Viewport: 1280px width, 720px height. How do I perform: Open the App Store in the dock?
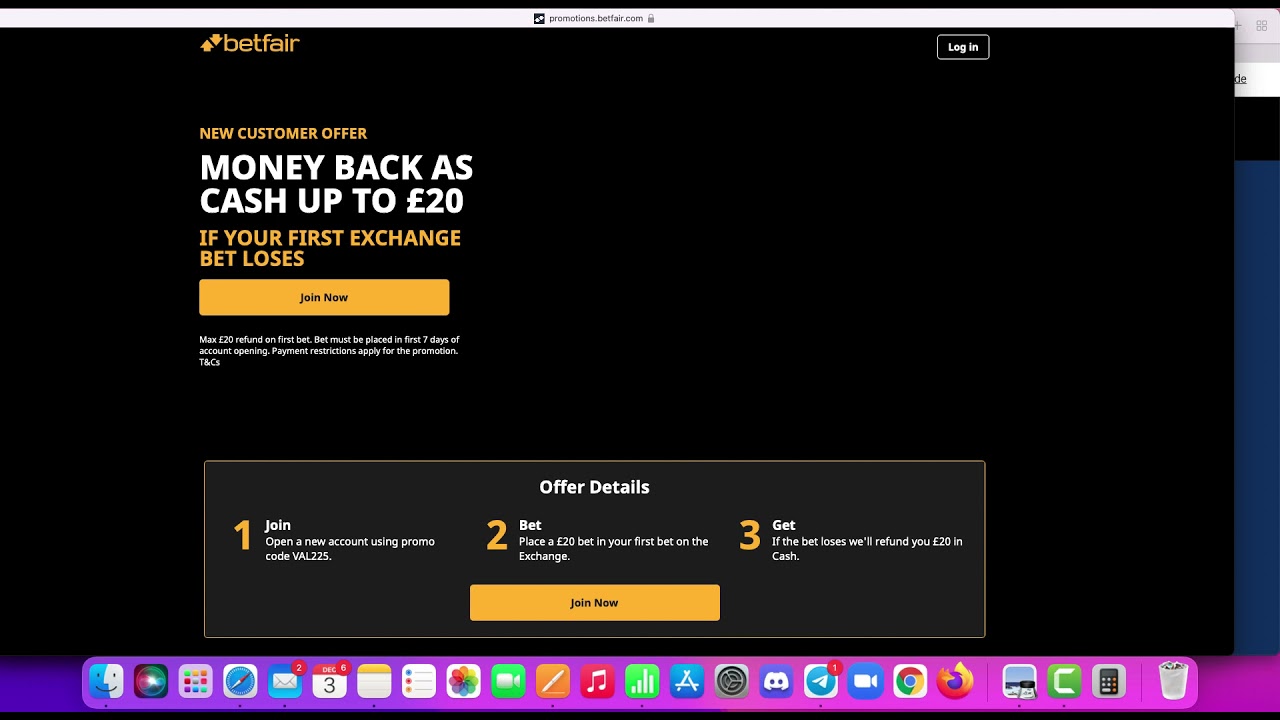687,682
